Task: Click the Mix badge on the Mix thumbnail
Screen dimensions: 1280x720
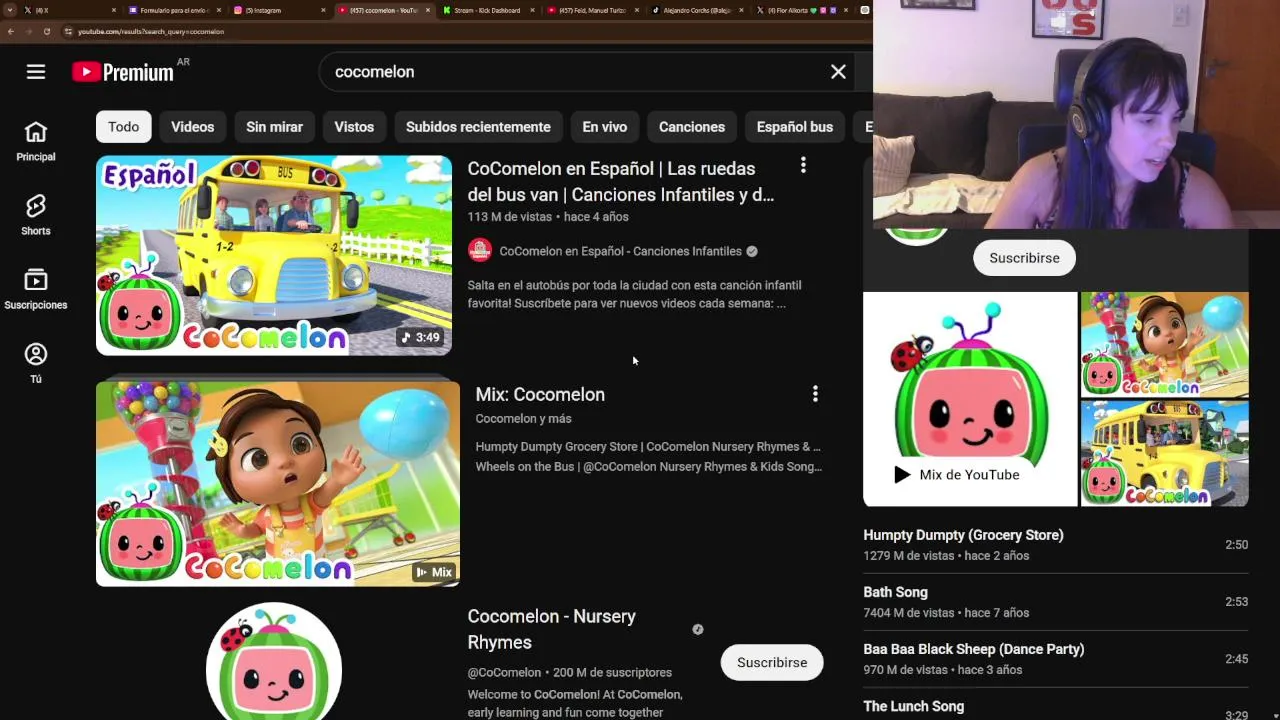Action: (434, 572)
